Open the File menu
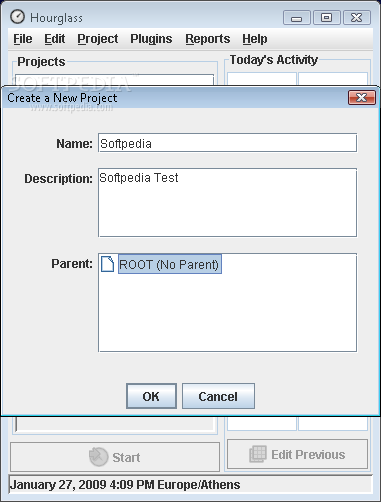Image resolution: width=381 pixels, height=502 pixels. pyautogui.click(x=23, y=39)
